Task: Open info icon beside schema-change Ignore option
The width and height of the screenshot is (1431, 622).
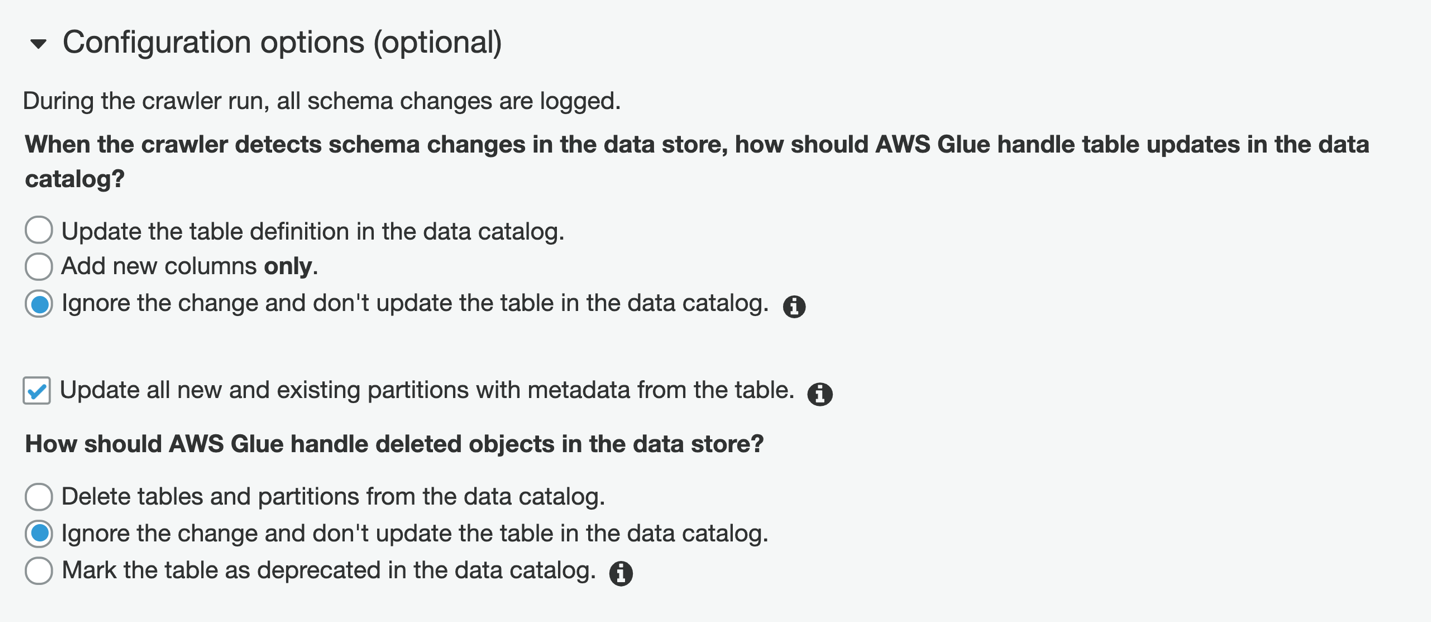Action: coord(794,307)
